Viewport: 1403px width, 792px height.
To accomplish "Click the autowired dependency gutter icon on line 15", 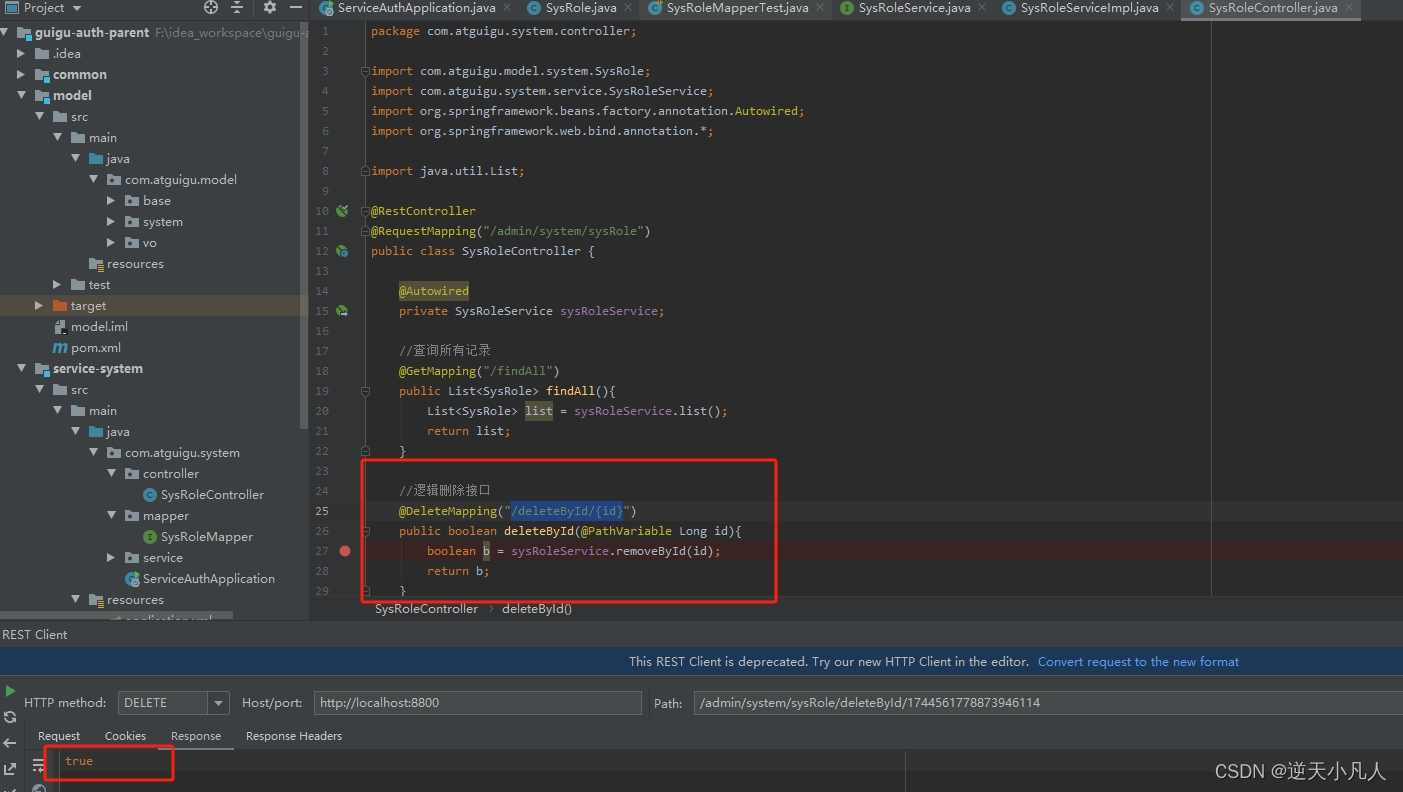I will pos(342,311).
